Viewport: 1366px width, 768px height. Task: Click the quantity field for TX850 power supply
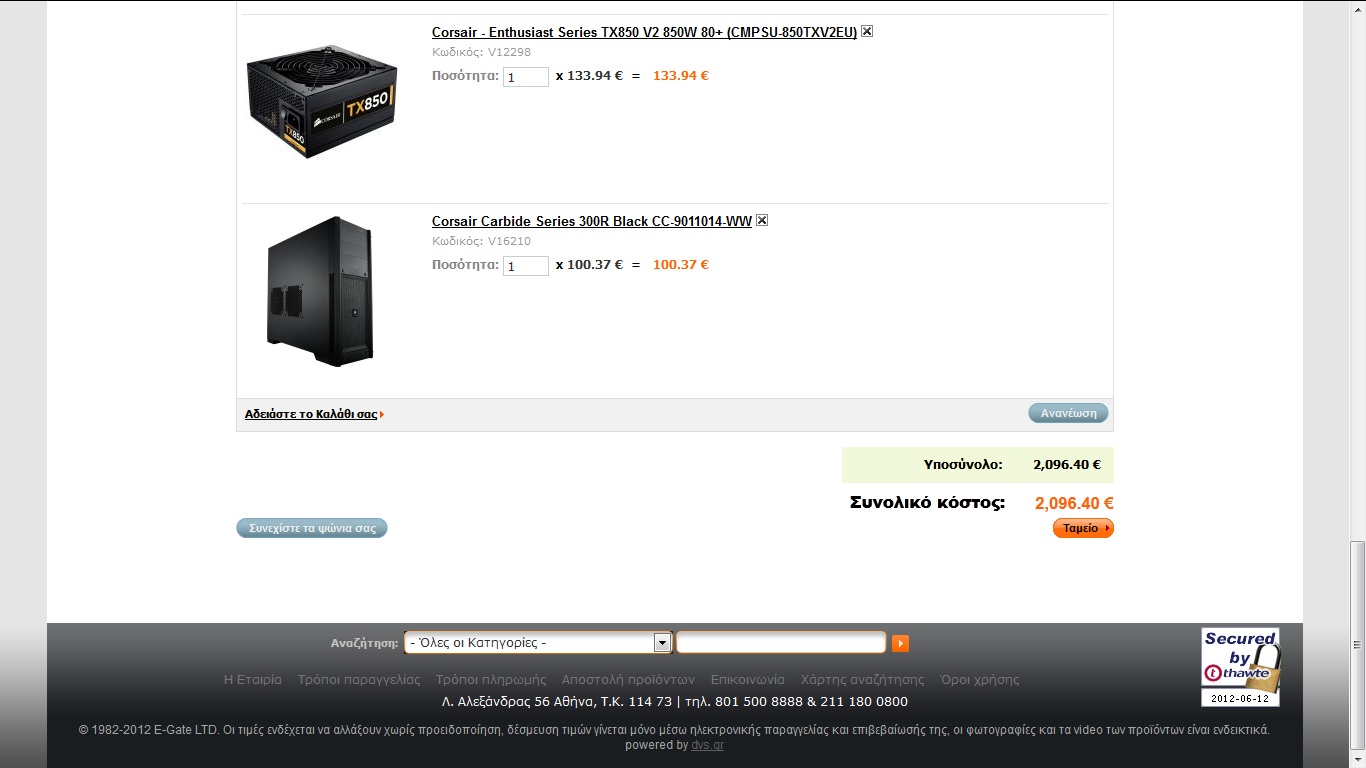[525, 77]
